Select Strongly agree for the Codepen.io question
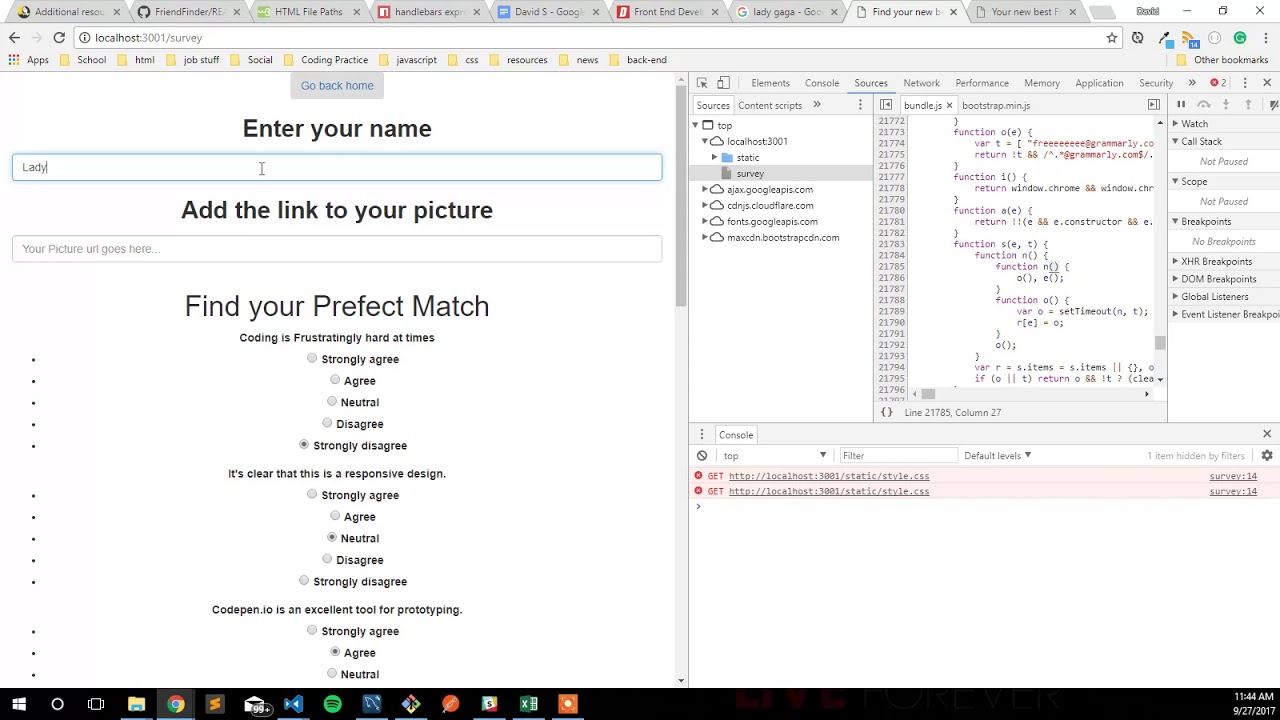The height and width of the screenshot is (720, 1280). 312,630
